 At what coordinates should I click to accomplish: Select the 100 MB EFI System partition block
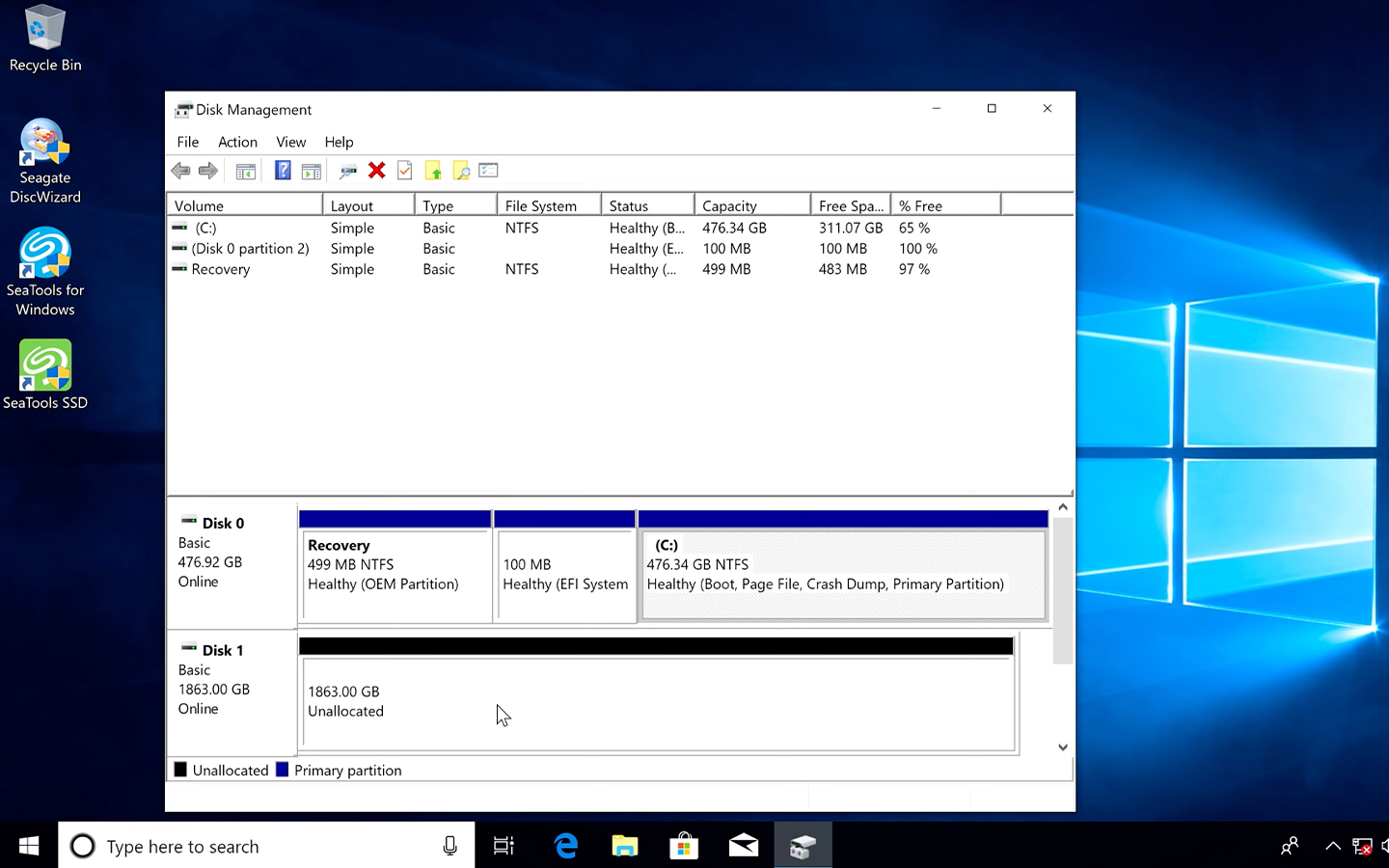tap(565, 566)
